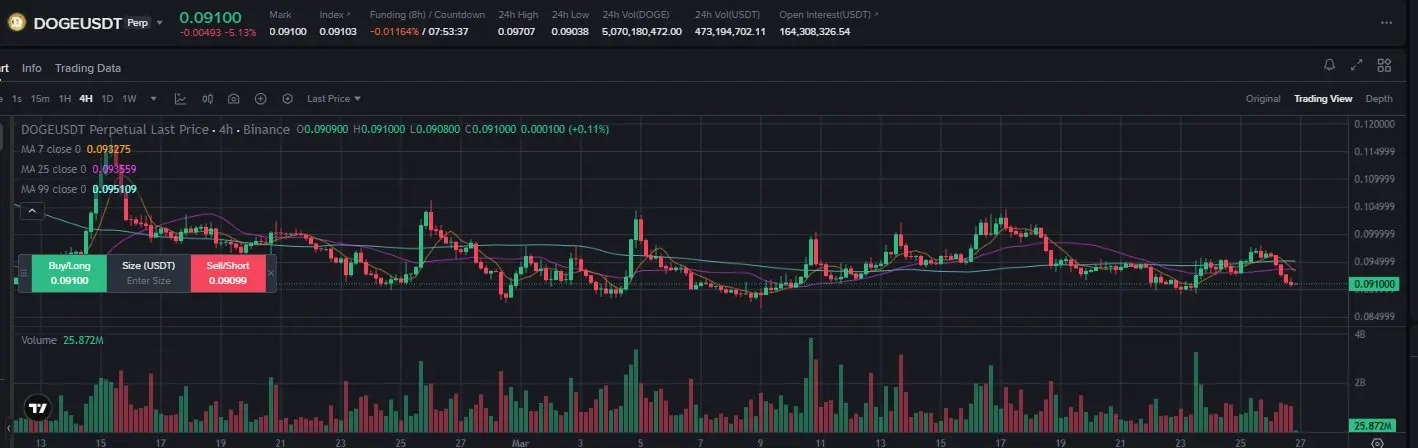The image size is (1418, 448).
Task: Select the Original chart view
Action: click(x=1263, y=99)
